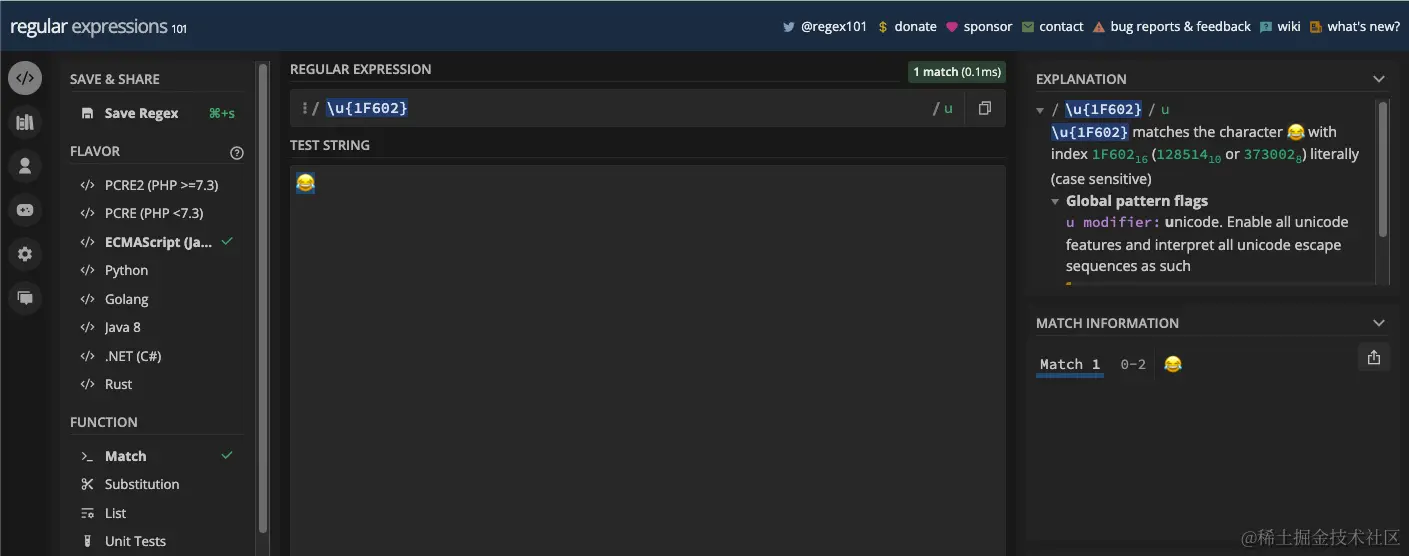Image resolution: width=1409 pixels, height=556 pixels.
Task: Click the Twitter bird icon
Action: tap(789, 27)
